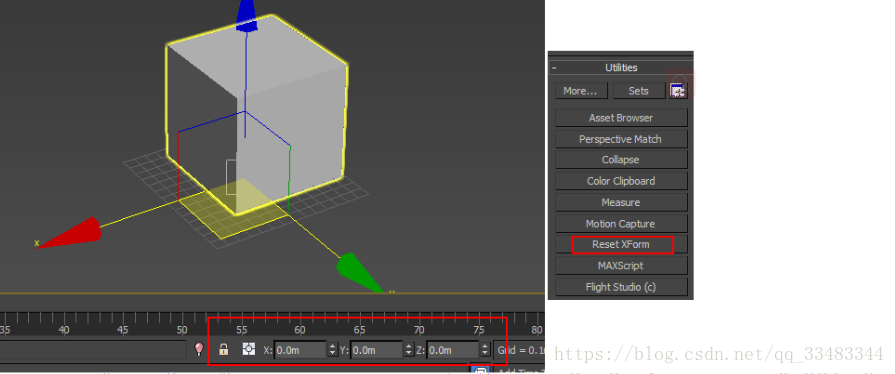The image size is (895, 374).
Task: Open the Flight Studio (c) utility
Action: [x=621, y=287]
